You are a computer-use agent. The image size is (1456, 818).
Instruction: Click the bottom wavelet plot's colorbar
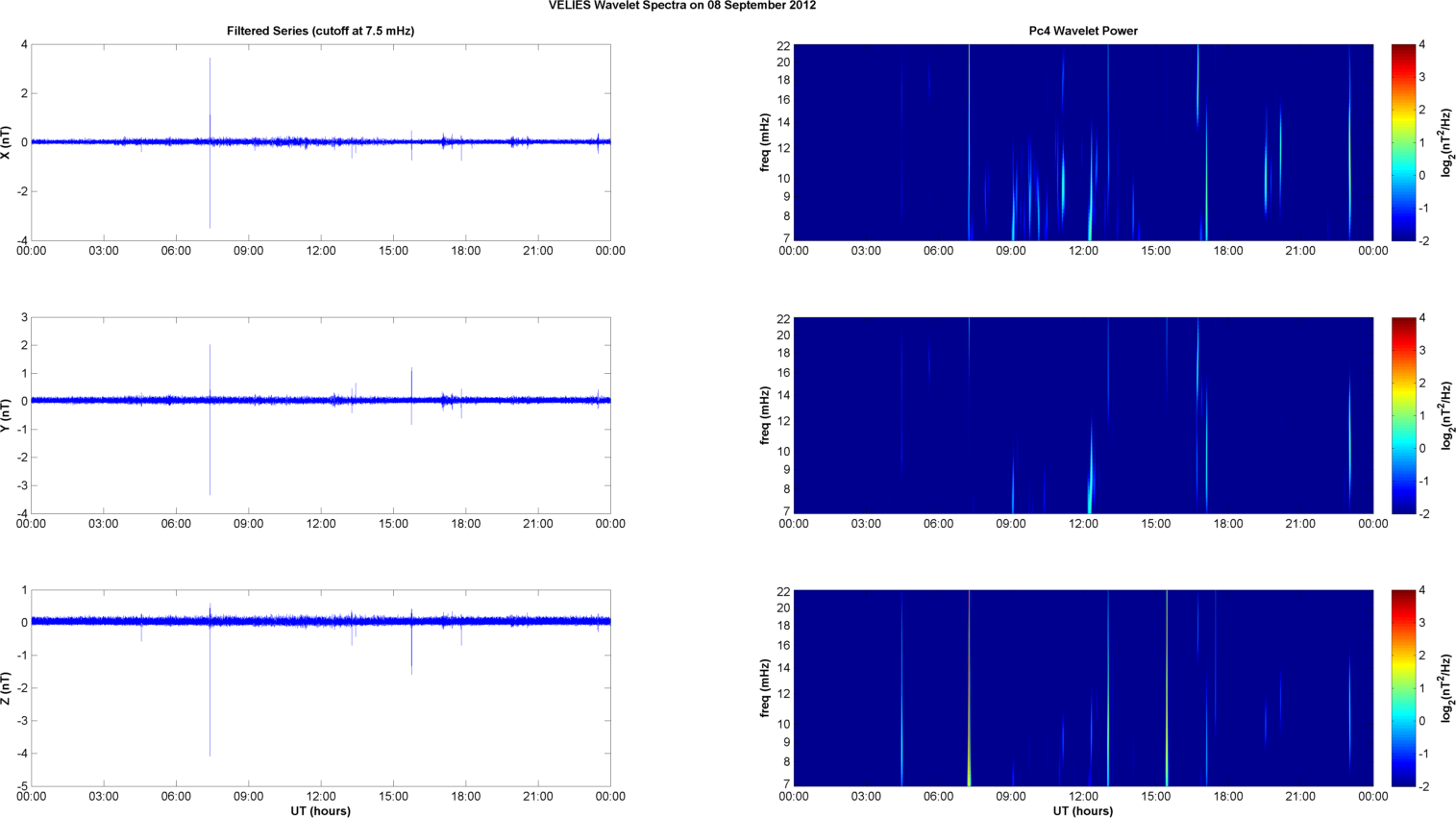1403,688
